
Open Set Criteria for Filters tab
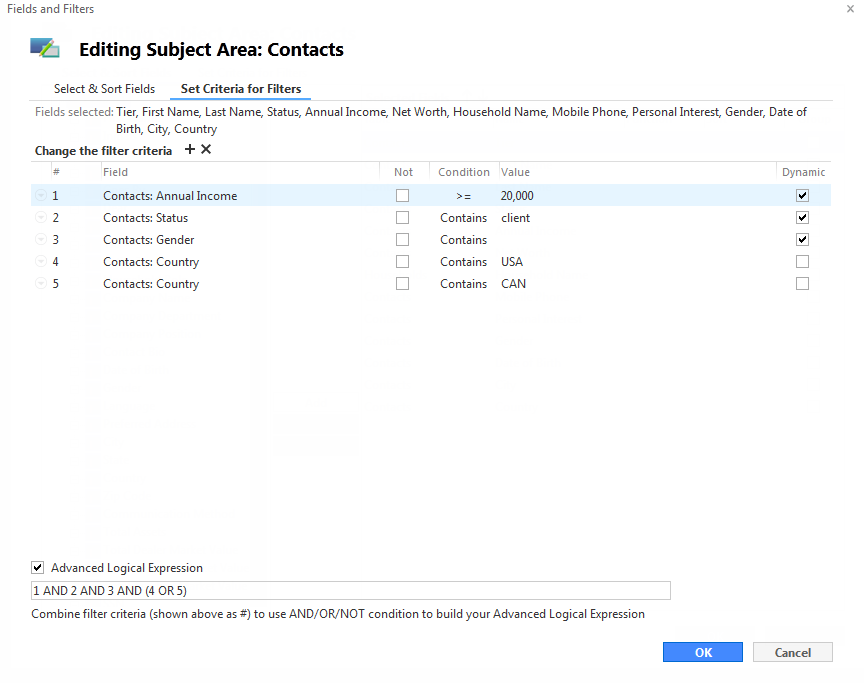coord(241,89)
